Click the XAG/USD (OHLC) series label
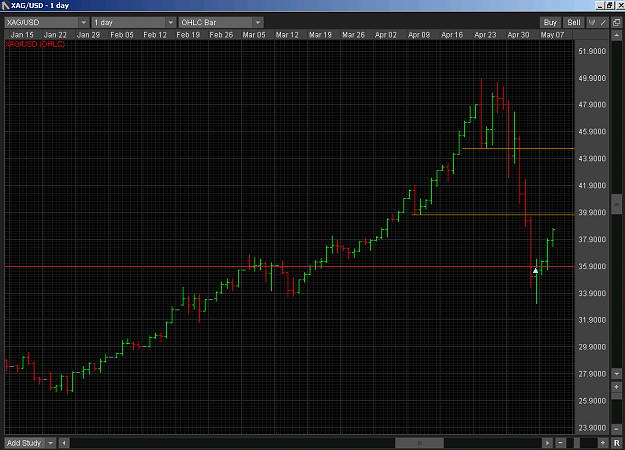The height and width of the screenshot is (450, 625). tap(35, 44)
